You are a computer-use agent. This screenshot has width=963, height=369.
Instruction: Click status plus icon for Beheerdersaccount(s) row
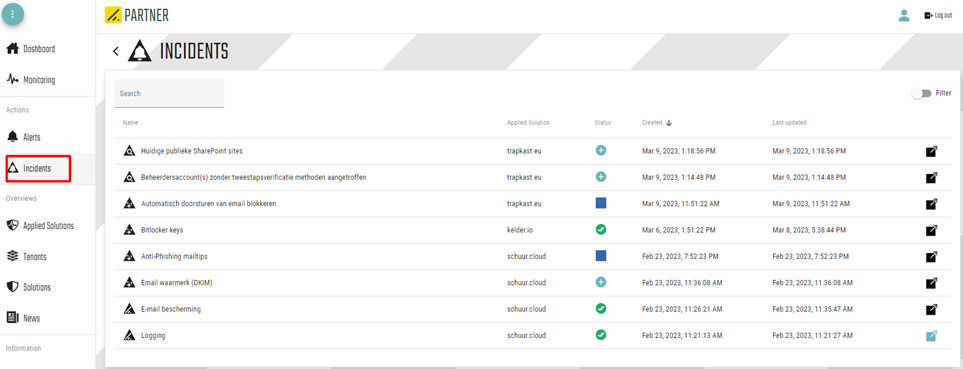point(601,177)
